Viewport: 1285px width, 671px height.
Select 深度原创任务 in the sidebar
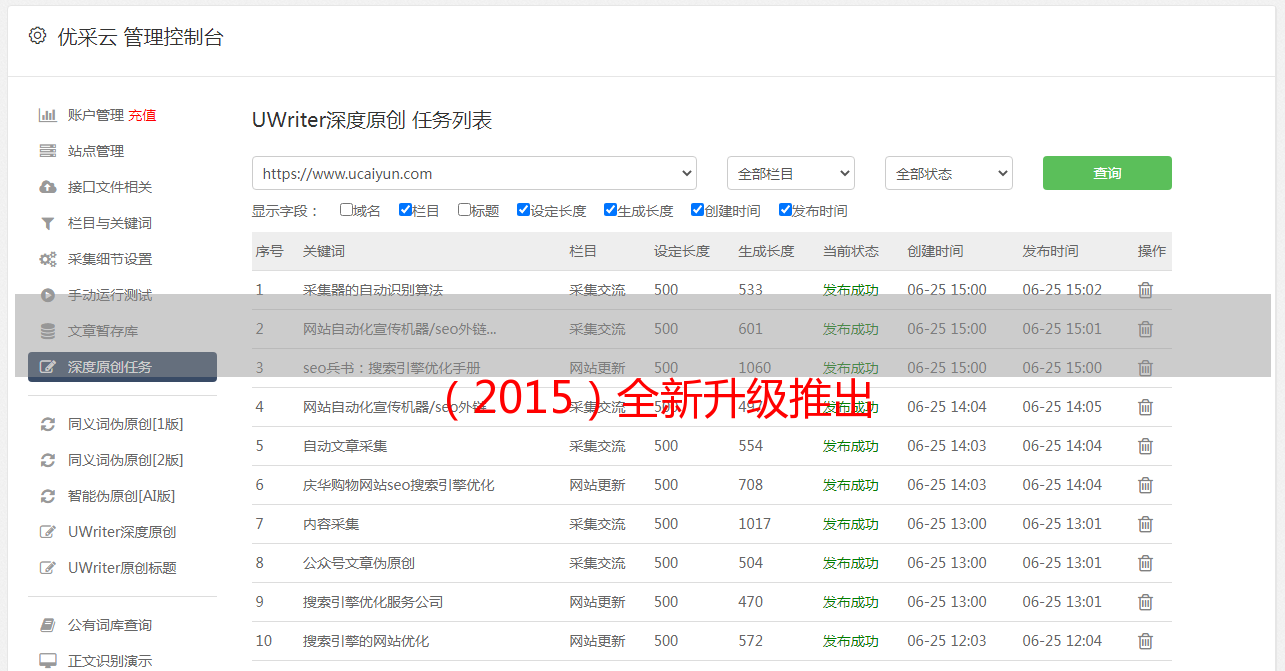click(x=122, y=367)
